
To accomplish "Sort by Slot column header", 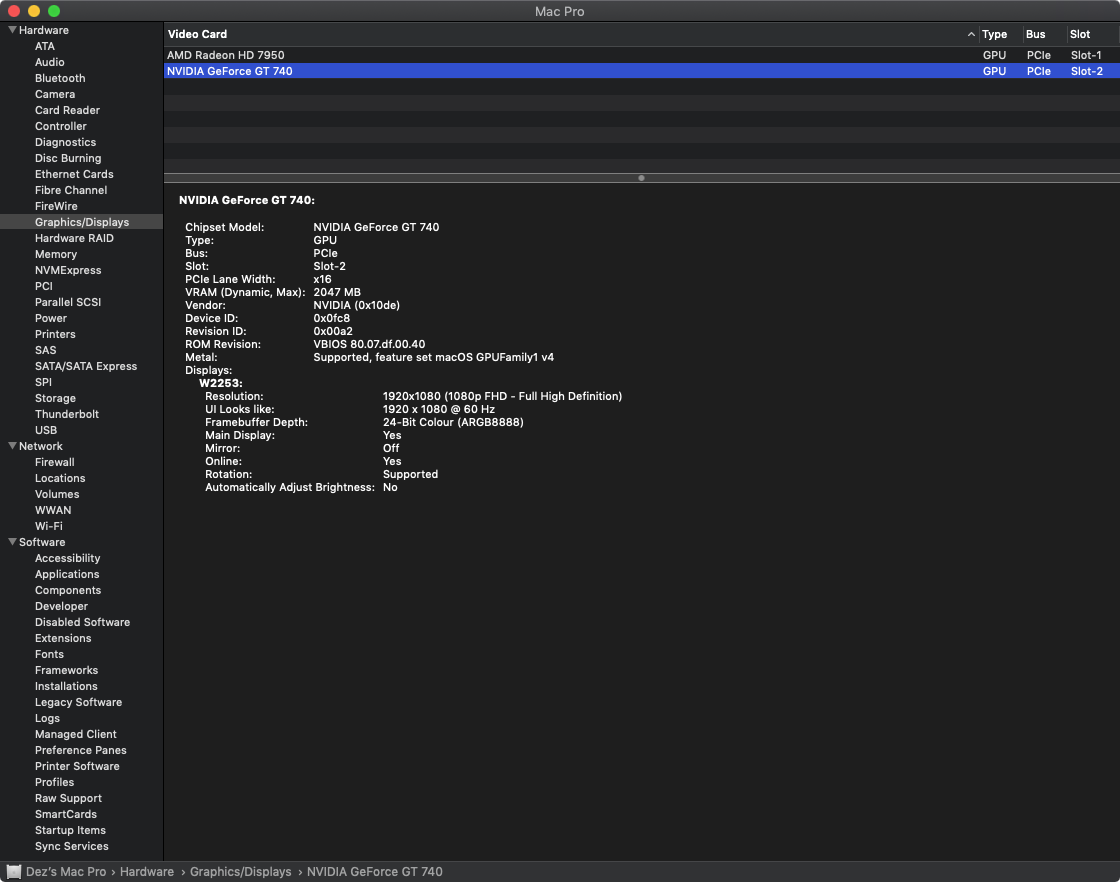I will [x=1079, y=34].
